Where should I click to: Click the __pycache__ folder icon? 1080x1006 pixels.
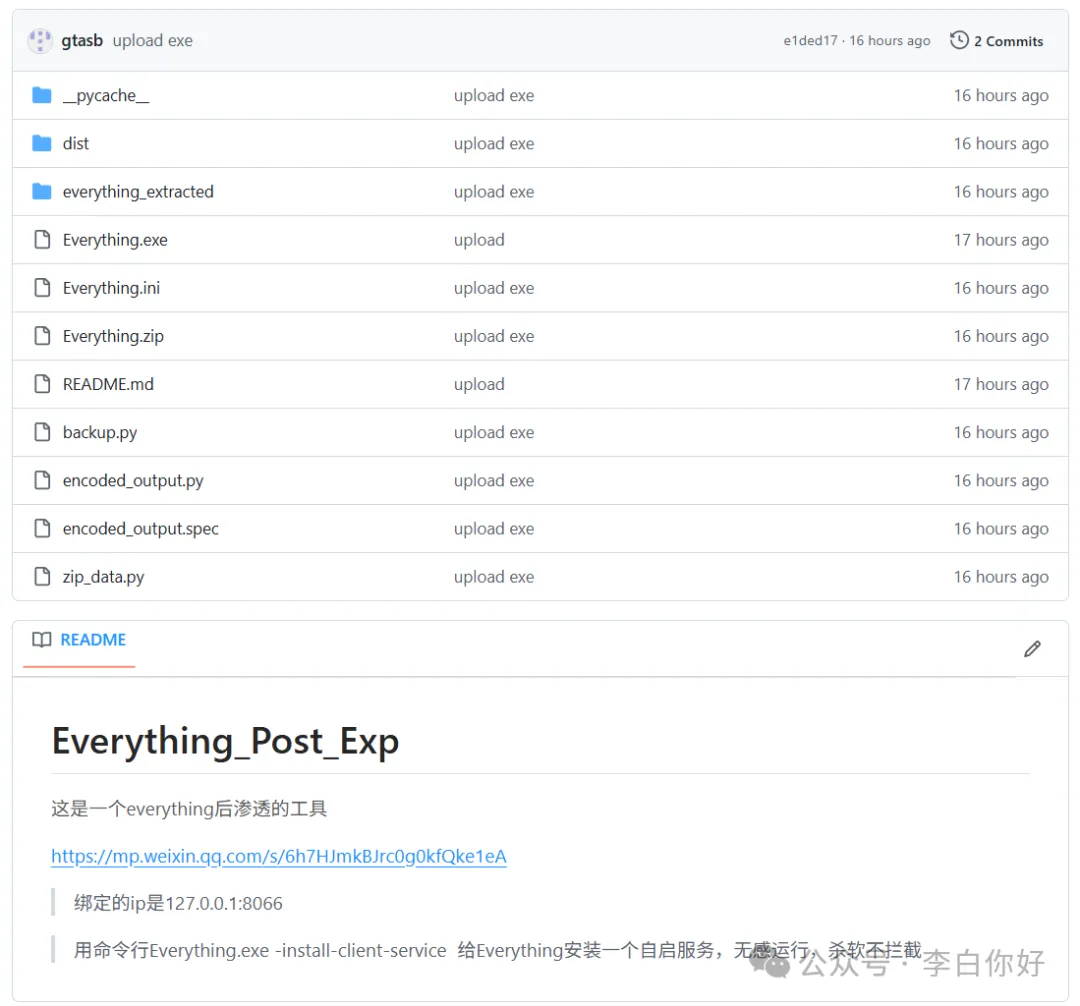(x=42, y=96)
